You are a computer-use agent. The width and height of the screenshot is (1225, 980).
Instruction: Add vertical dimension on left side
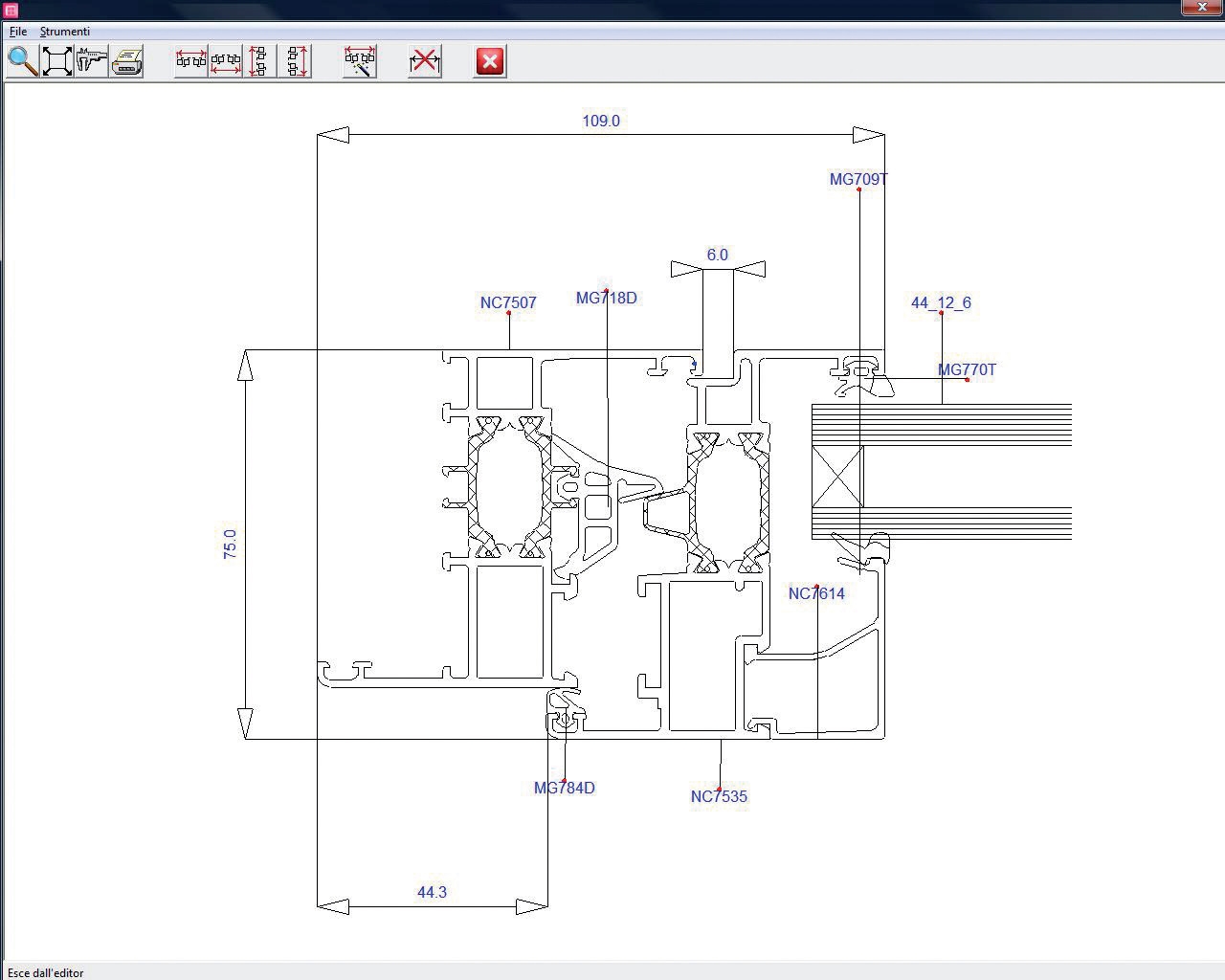tap(256, 60)
